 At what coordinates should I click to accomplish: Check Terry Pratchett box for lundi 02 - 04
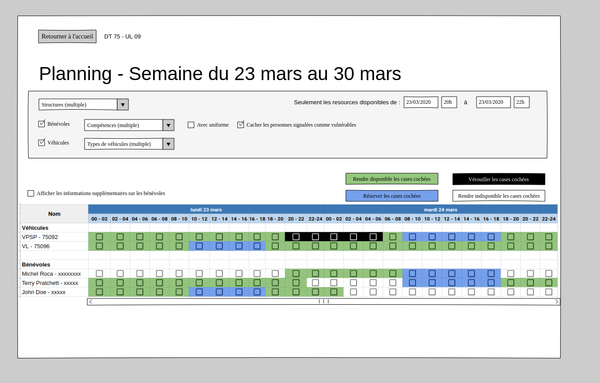tap(120, 283)
